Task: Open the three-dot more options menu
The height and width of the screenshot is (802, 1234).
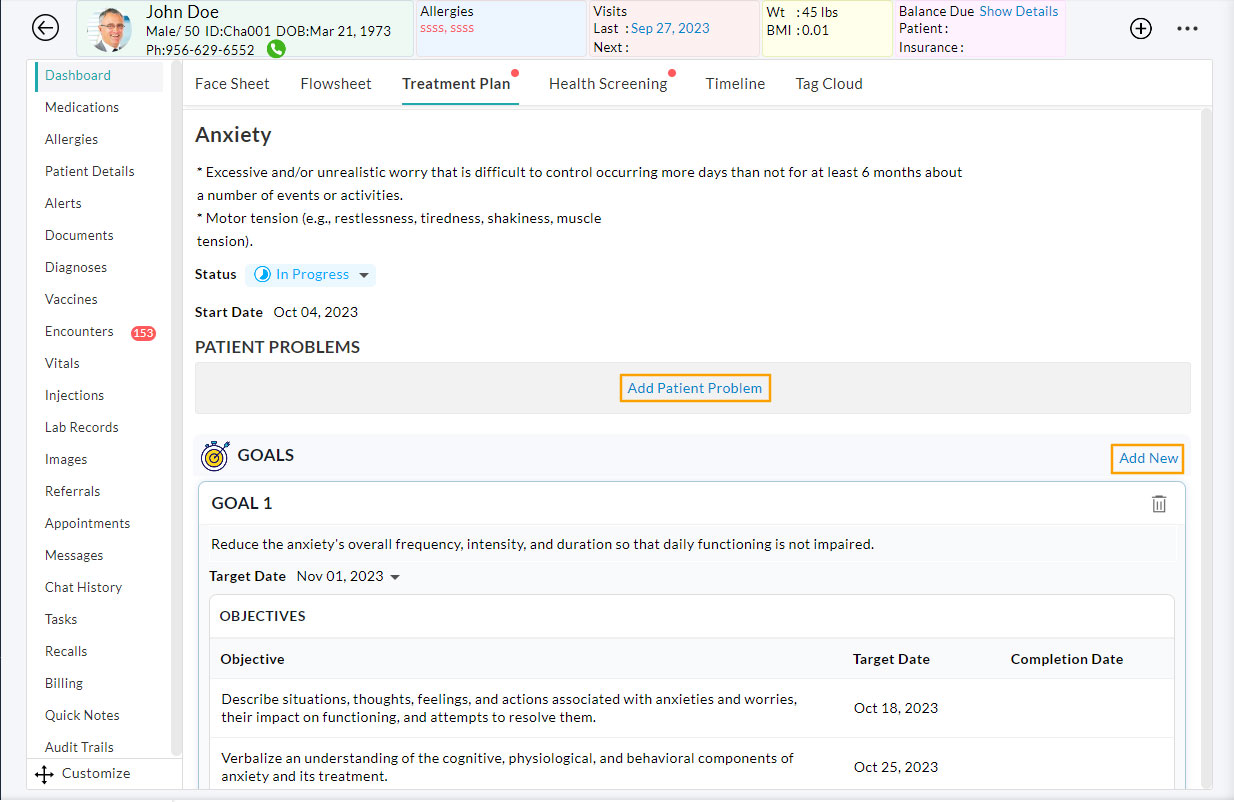Action: pos(1187,28)
